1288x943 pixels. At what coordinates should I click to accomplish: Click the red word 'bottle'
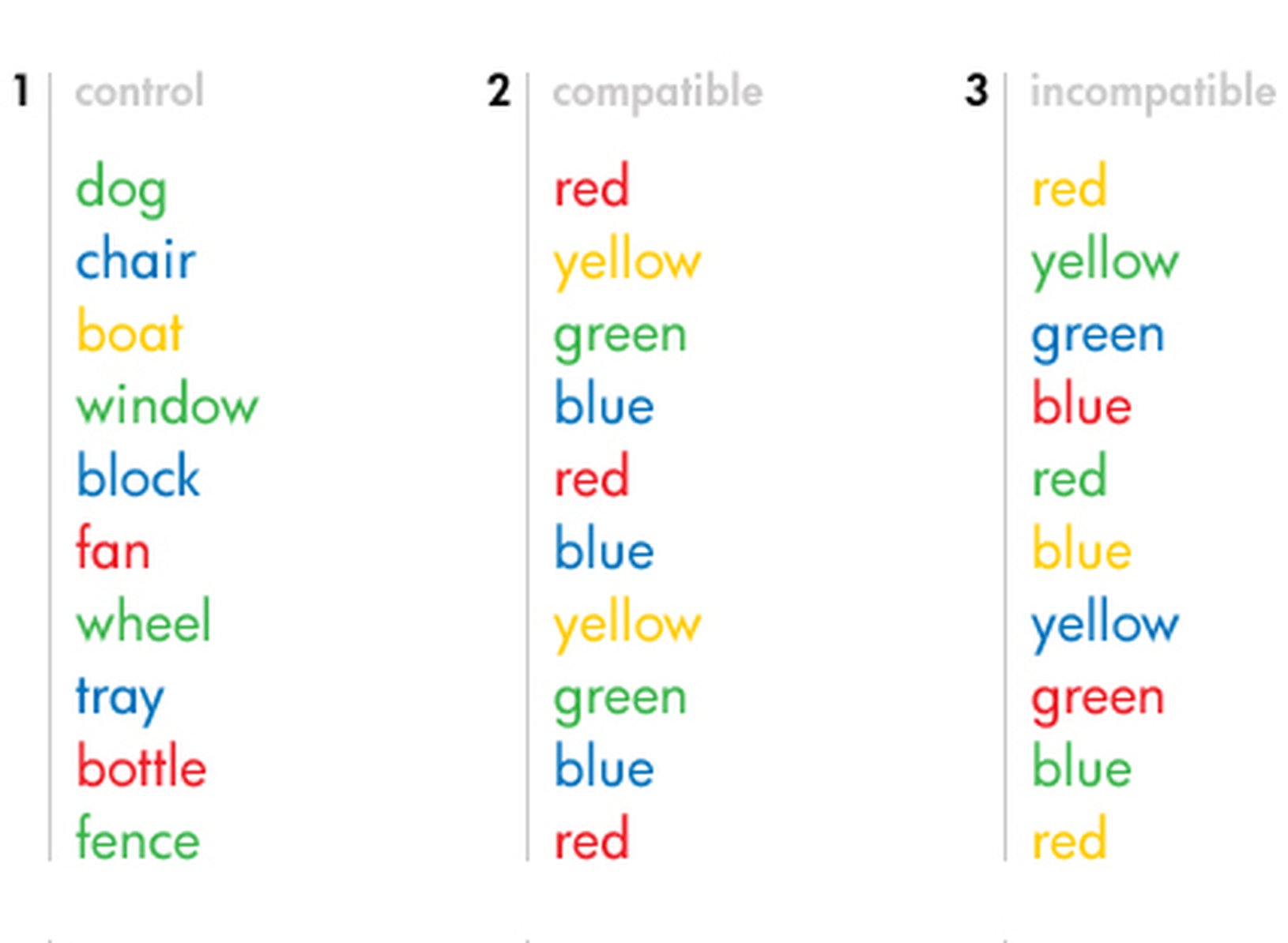coord(141,767)
